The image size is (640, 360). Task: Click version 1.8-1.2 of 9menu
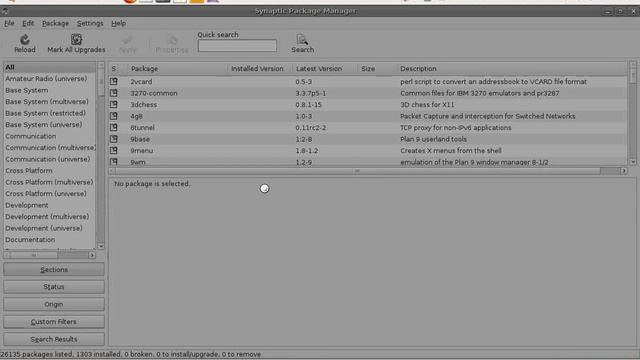[307, 150]
